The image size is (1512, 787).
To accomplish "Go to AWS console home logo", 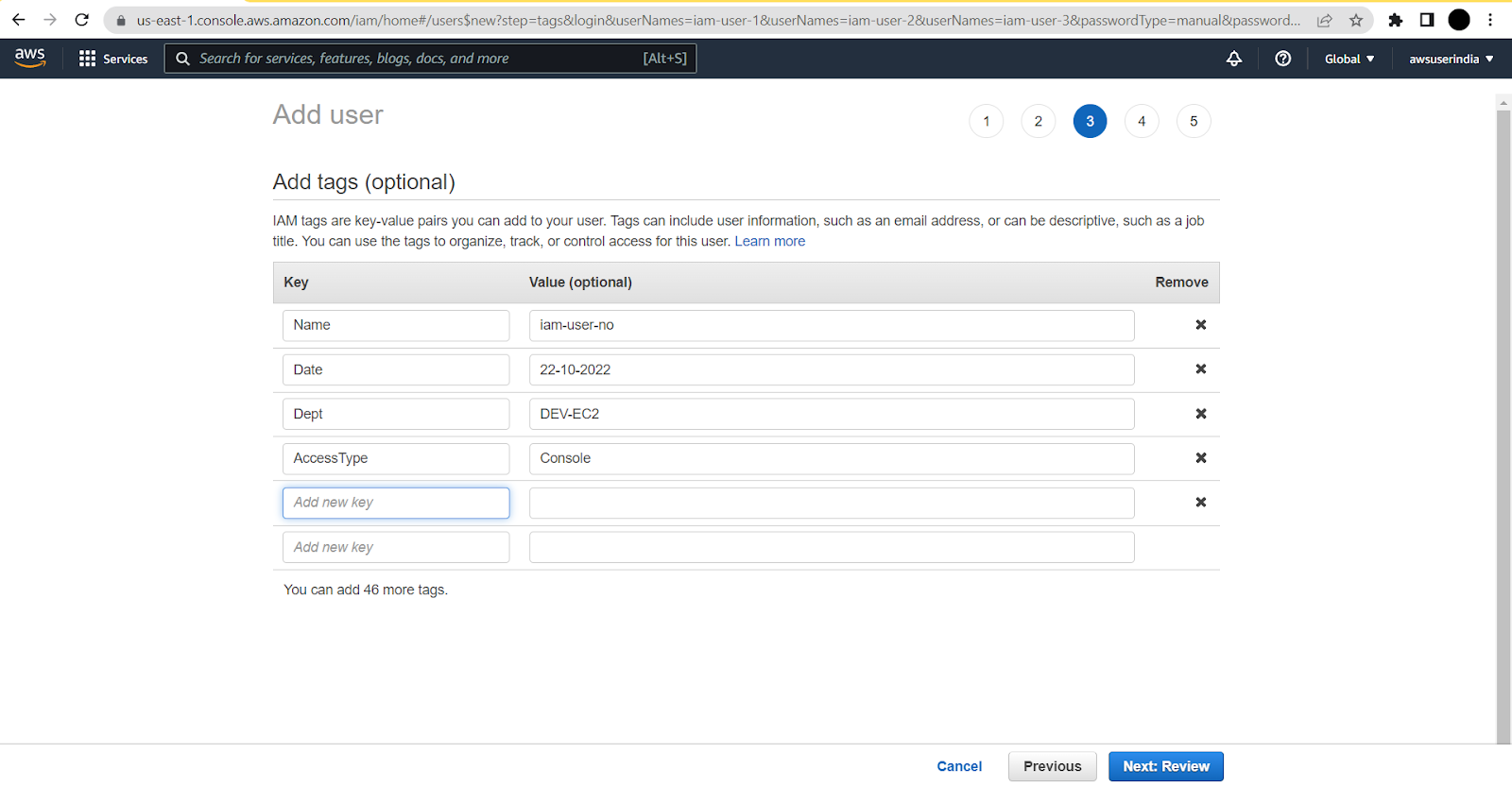I will [30, 58].
